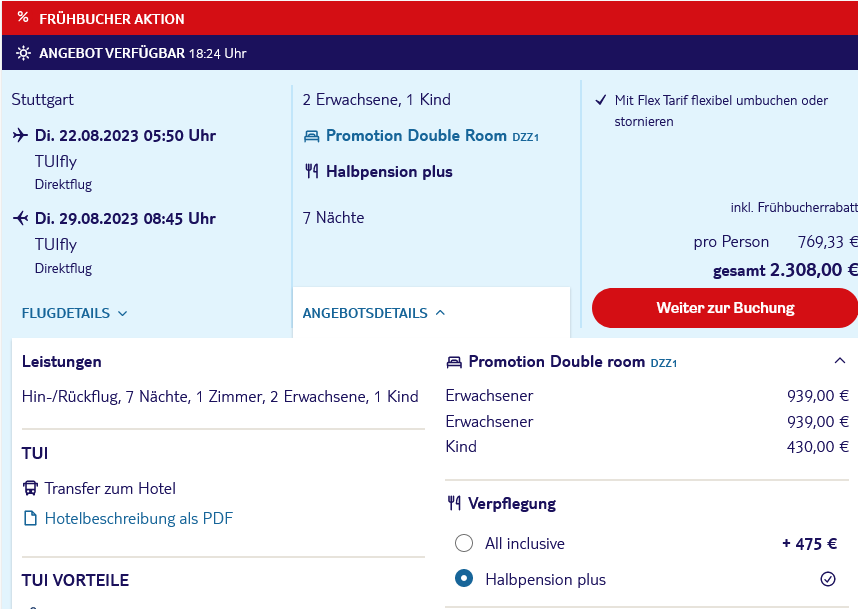Click the bed icon beside Promotion Double Room
This screenshot has width=858, height=609.
(x=311, y=136)
